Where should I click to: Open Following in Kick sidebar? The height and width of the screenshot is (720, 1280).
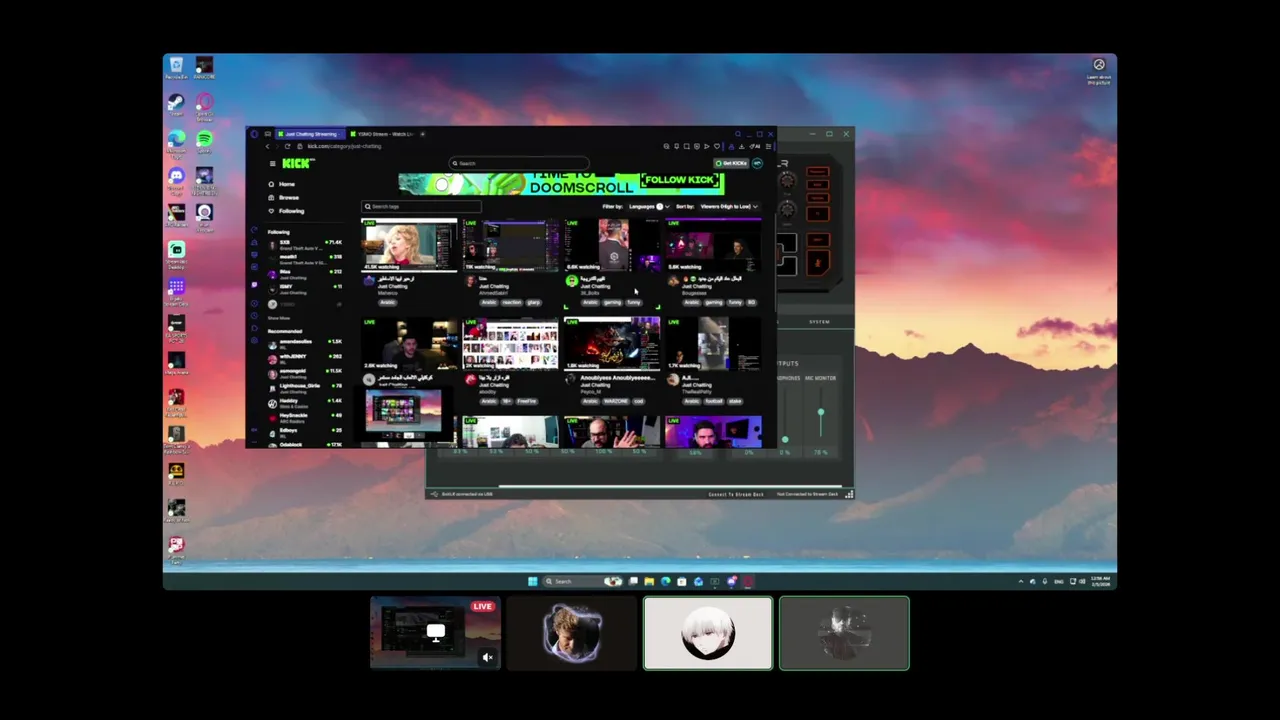286,211
